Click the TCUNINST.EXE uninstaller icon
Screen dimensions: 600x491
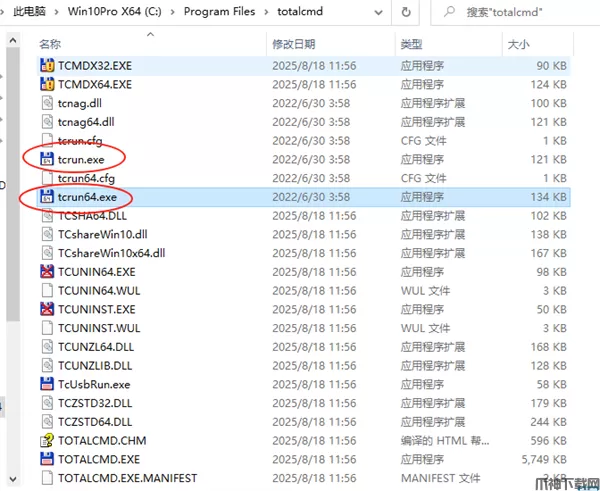[47, 309]
